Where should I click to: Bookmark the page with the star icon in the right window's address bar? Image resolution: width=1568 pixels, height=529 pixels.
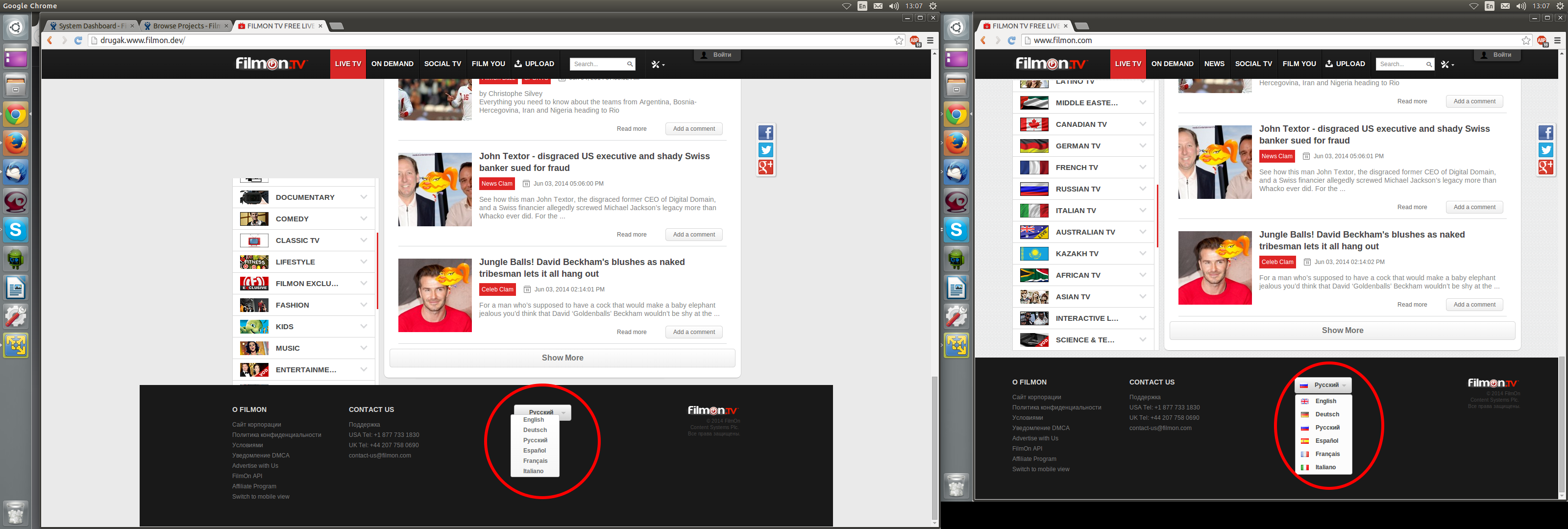pyautogui.click(x=1526, y=40)
